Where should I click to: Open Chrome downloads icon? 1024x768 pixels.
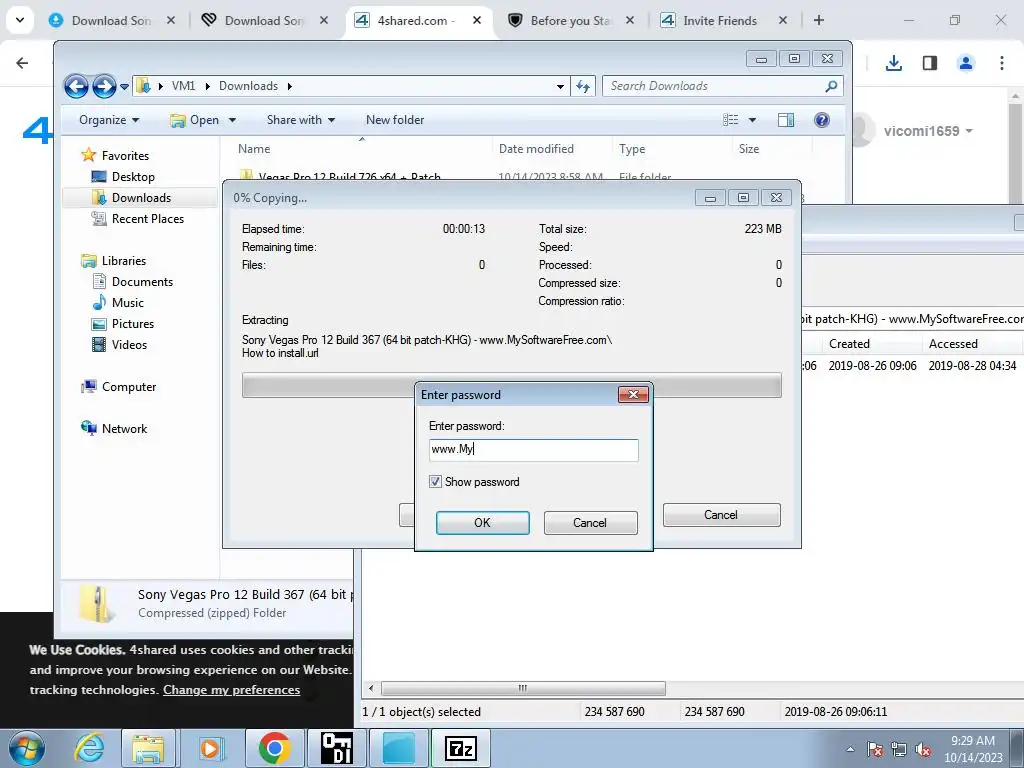pyautogui.click(x=893, y=63)
